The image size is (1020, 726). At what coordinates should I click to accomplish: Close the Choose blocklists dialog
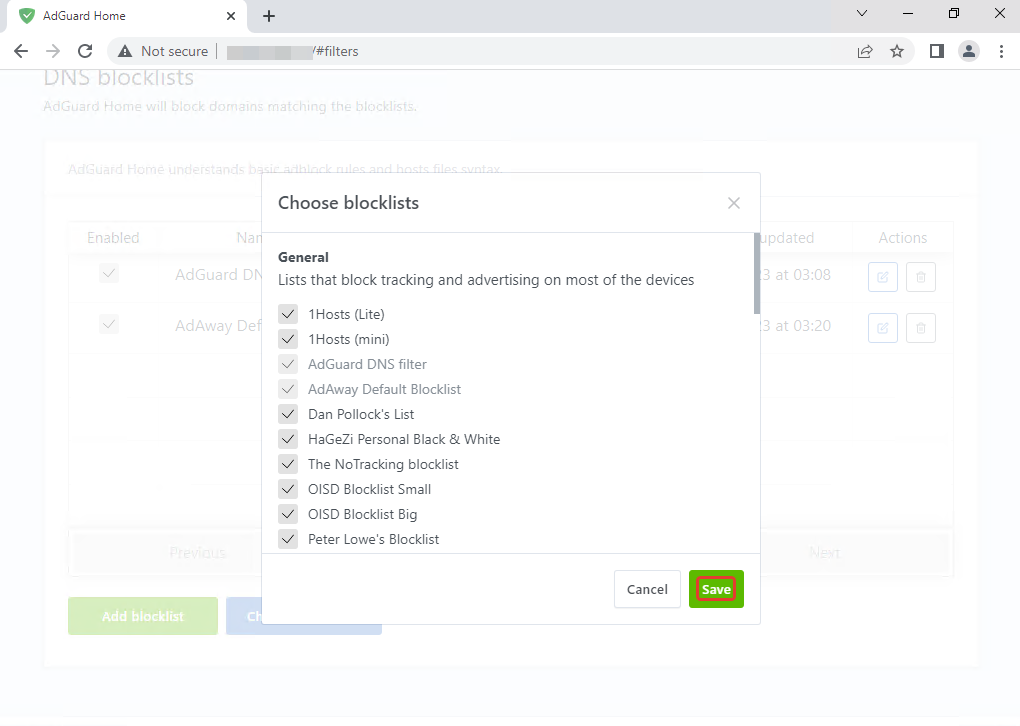[734, 203]
